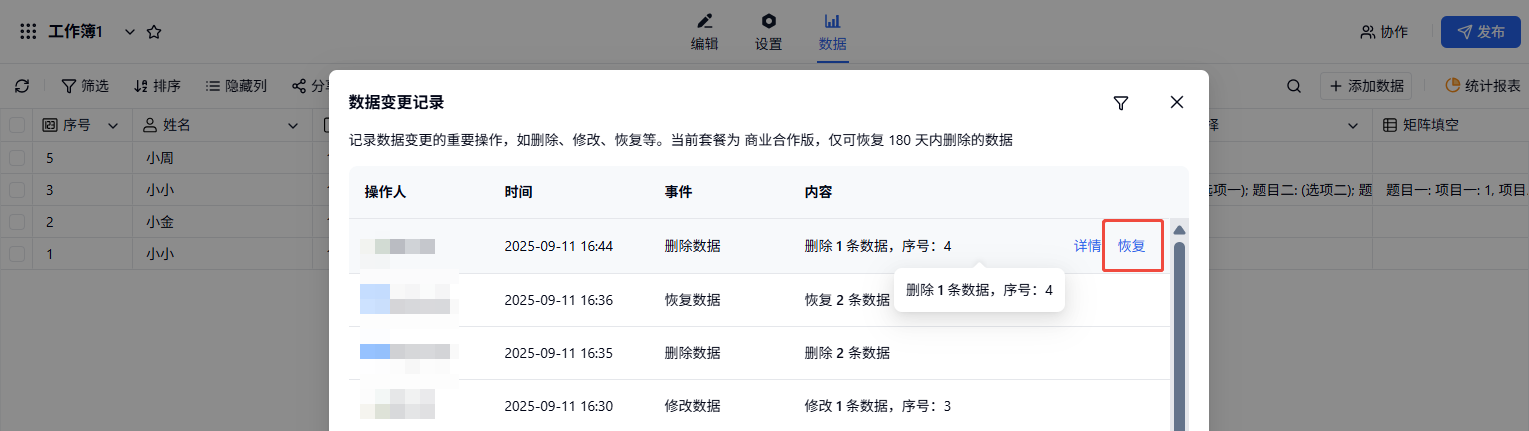Viewport: 1529px width, 431px height.
Task: Expand the 姓名 column header menu
Action: (x=293, y=125)
